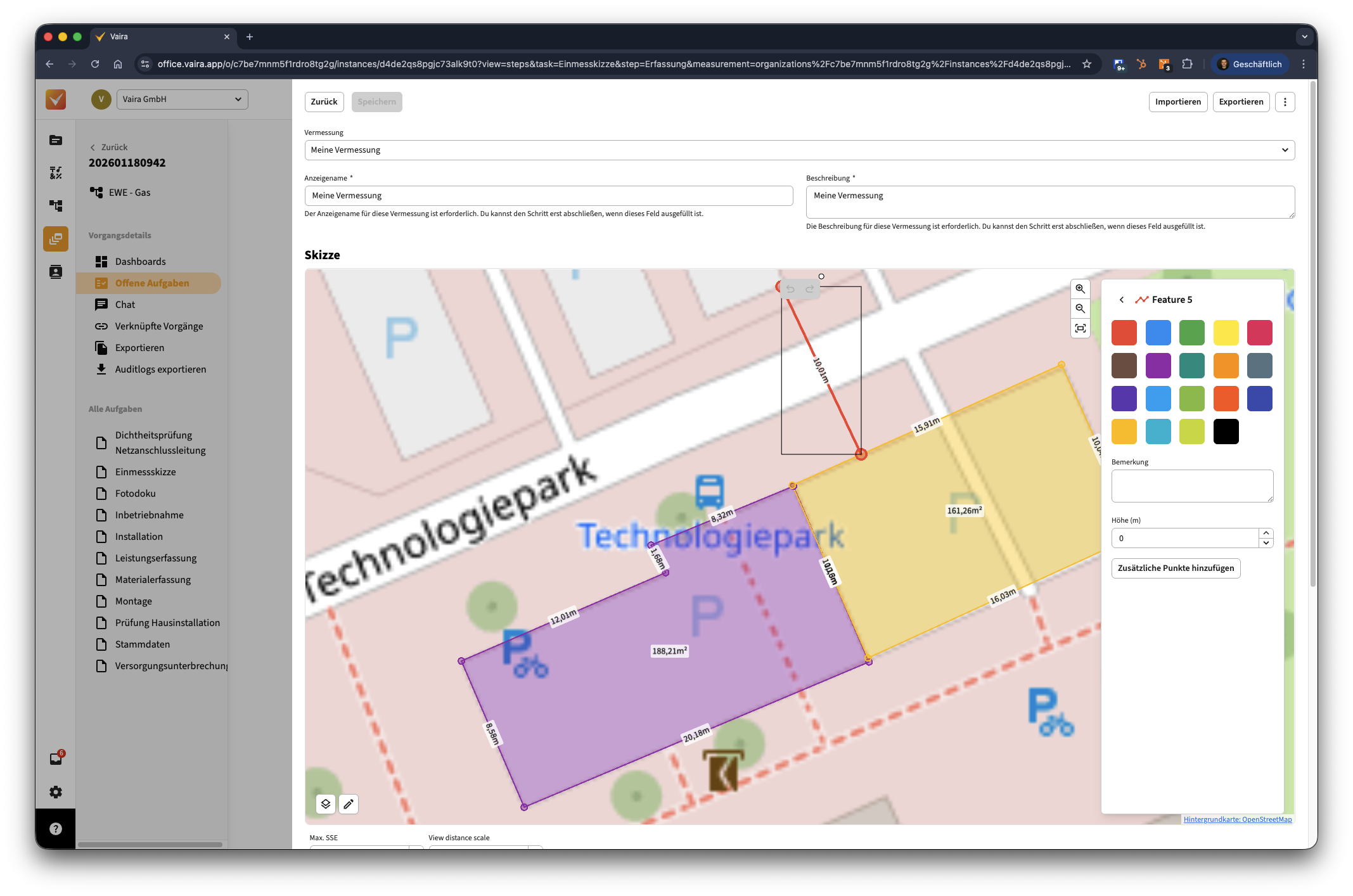This screenshot has width=1353, height=896.
Task: Open the inbox icon with notification badge
Action: pyautogui.click(x=56, y=759)
